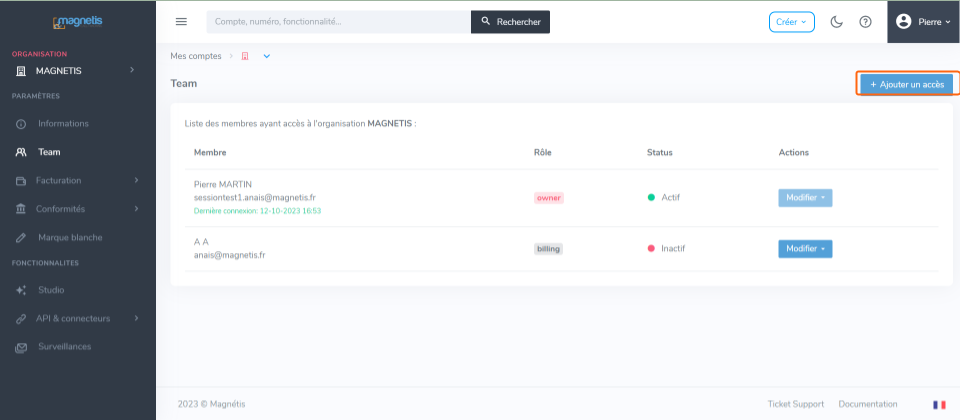Click the Pierre MARTIN member name
The height and width of the screenshot is (420, 960).
coord(223,184)
